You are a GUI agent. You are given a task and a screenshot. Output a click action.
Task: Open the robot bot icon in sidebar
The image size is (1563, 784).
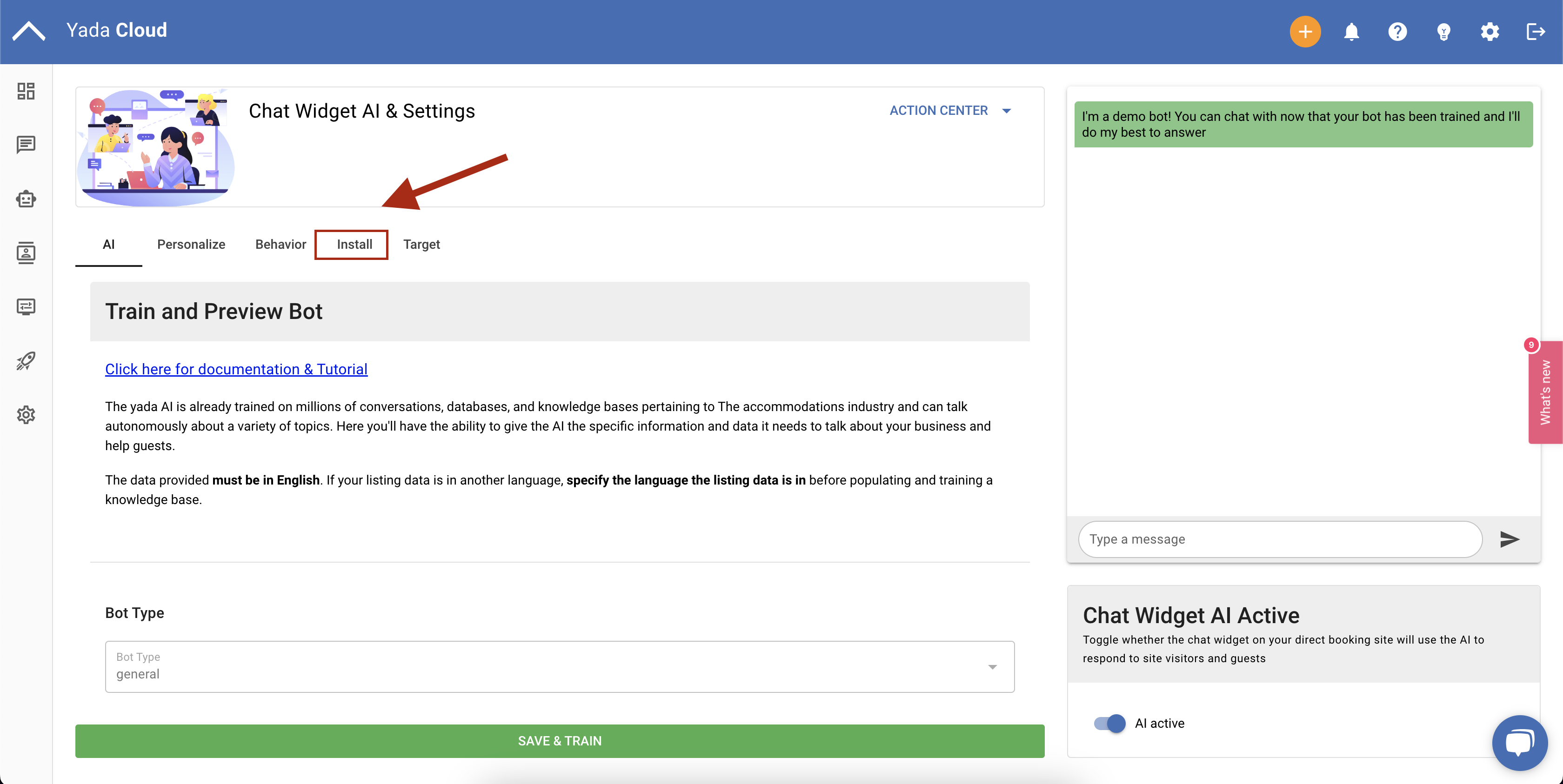(x=26, y=199)
